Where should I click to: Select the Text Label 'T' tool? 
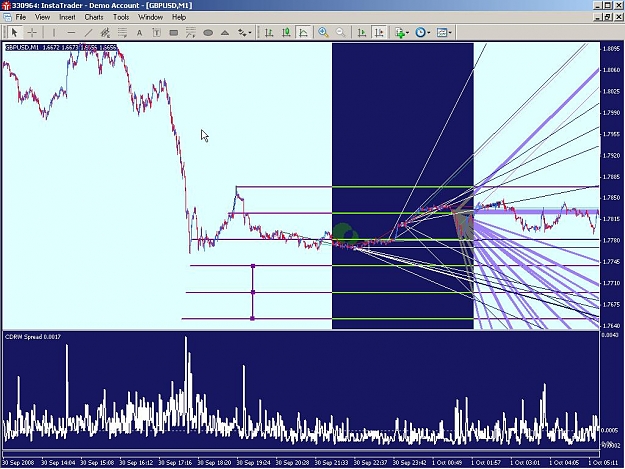(x=157, y=33)
